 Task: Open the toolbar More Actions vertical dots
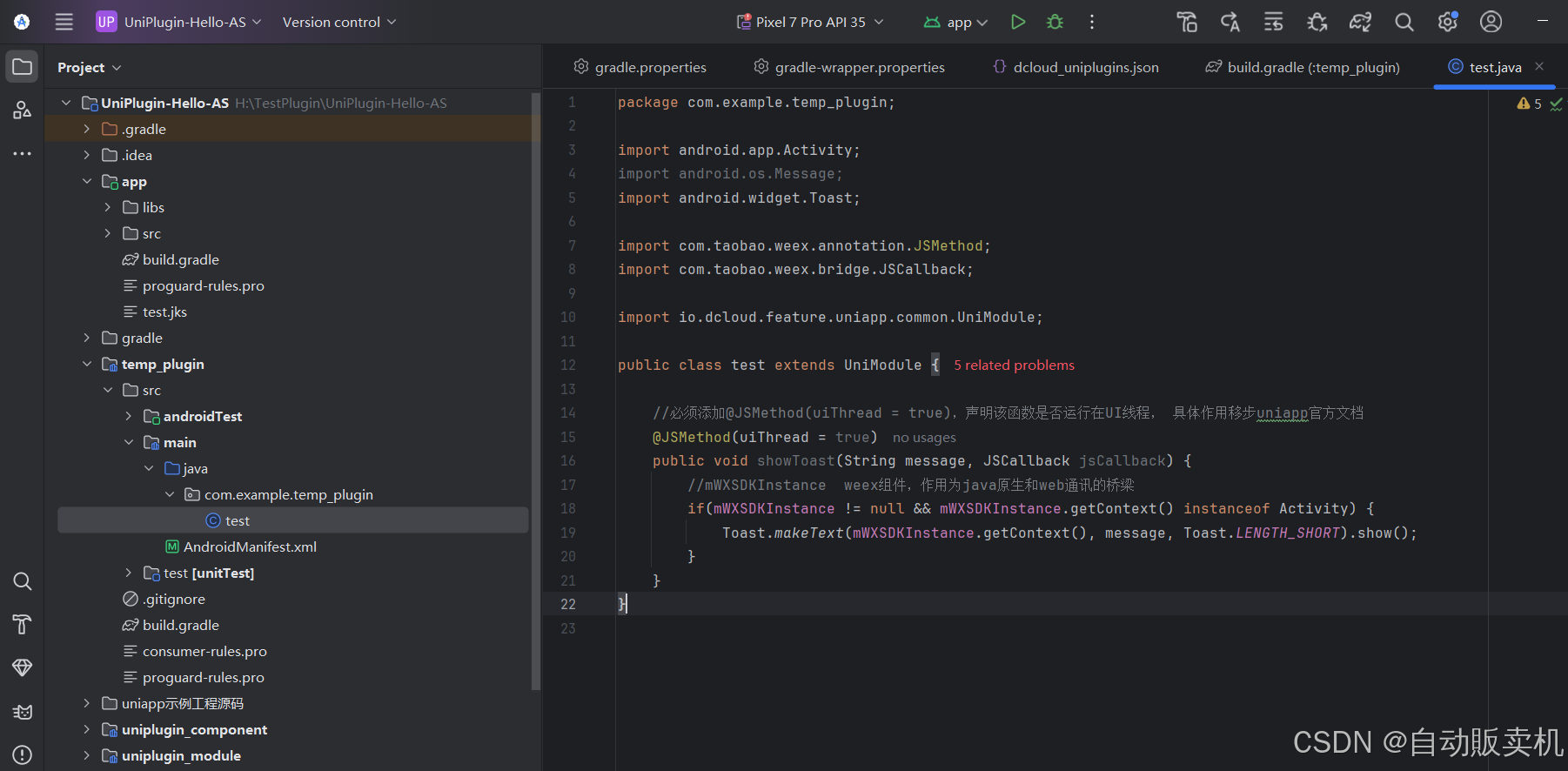(x=1092, y=22)
